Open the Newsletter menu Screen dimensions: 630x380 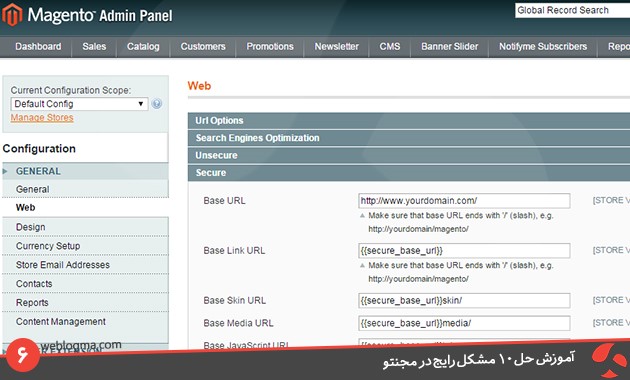tap(336, 47)
